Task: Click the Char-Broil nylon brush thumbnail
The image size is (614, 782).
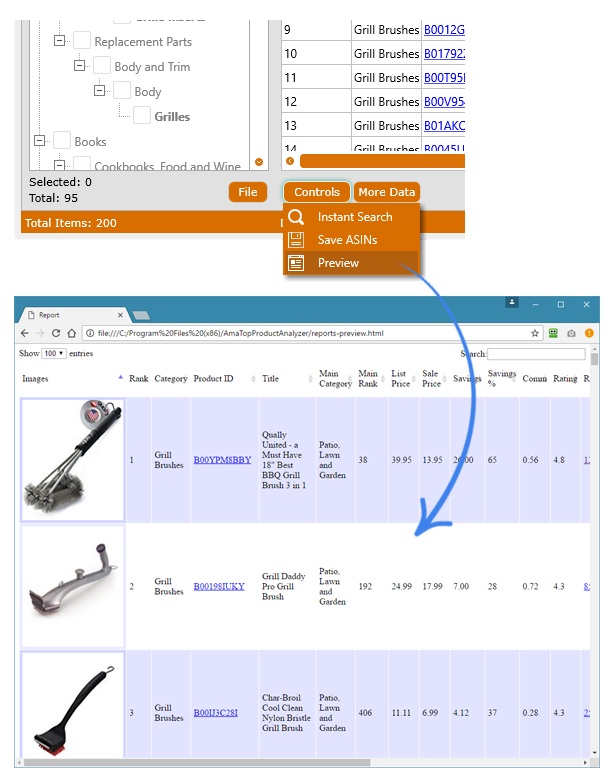Action: tap(73, 705)
